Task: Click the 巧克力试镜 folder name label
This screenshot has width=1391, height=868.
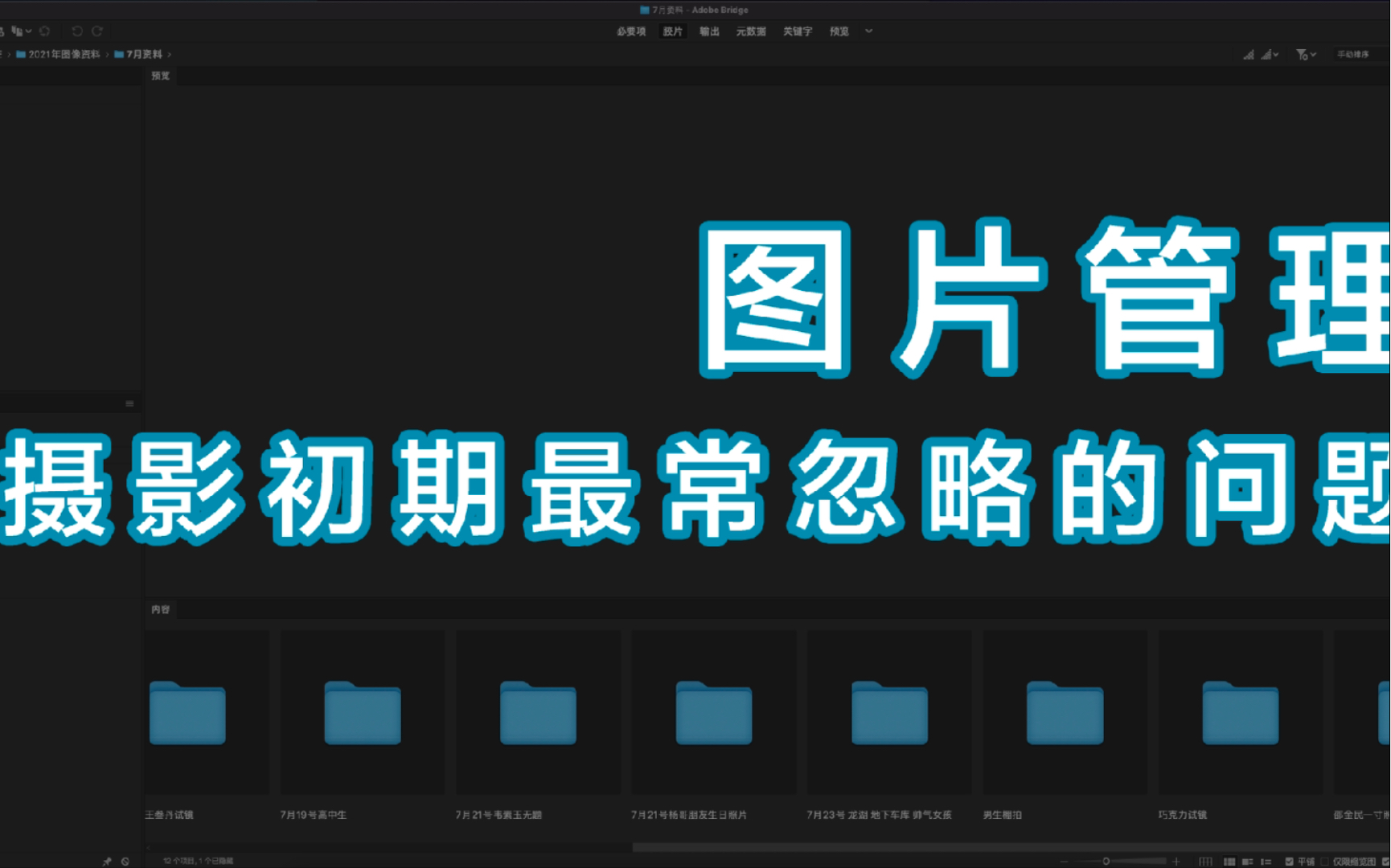Action: [x=1183, y=815]
